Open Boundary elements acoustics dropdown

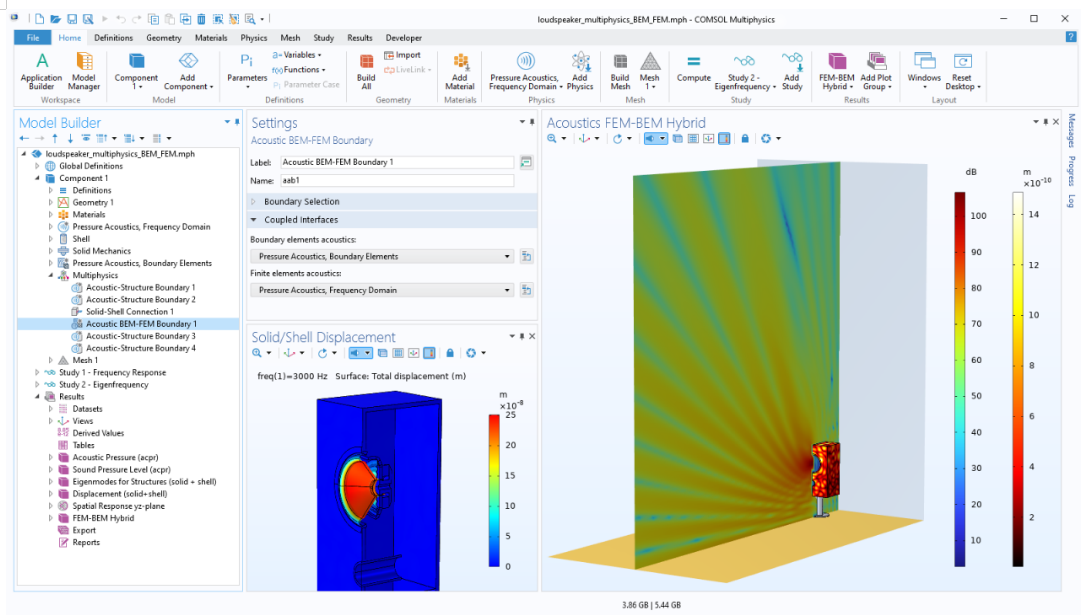(x=383, y=256)
